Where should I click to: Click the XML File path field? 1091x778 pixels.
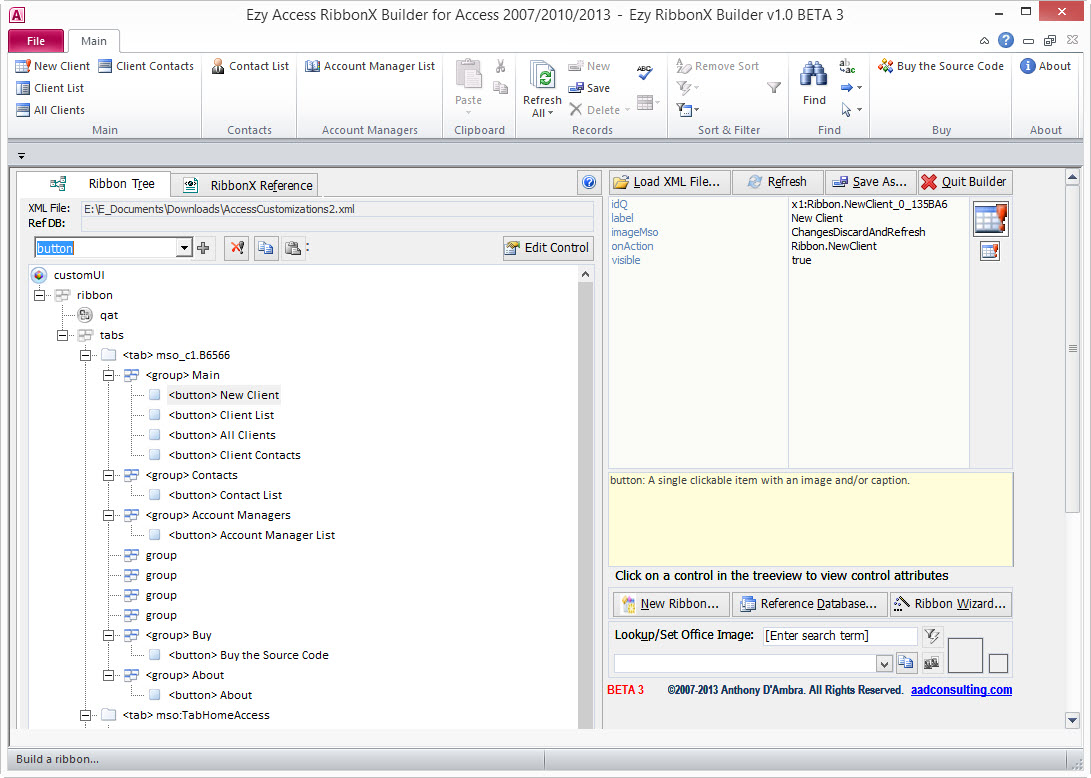pyautogui.click(x=337, y=209)
